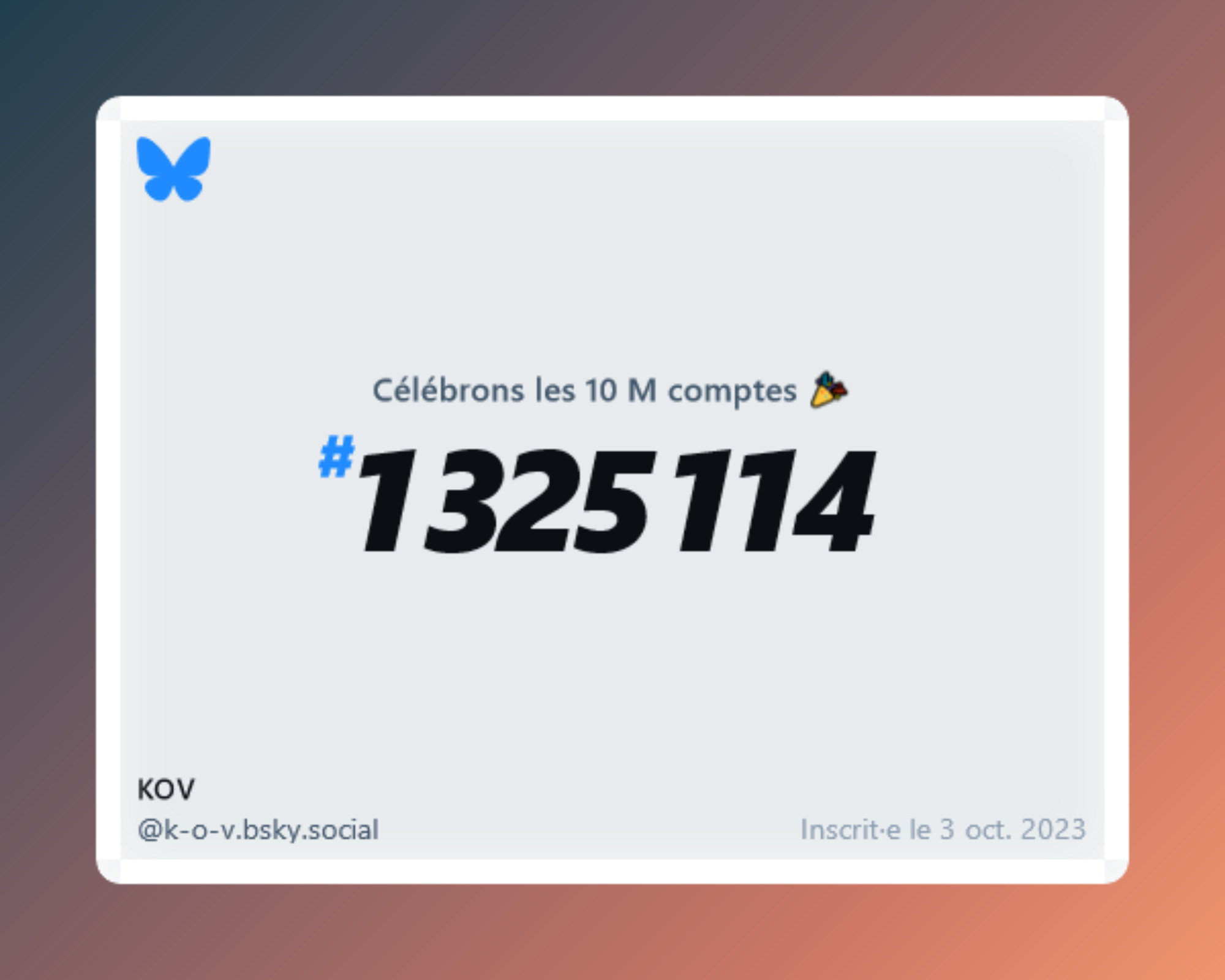The height and width of the screenshot is (980, 1225).
Task: Click the Bluesky top-left butterfly icon
Action: coord(173,170)
